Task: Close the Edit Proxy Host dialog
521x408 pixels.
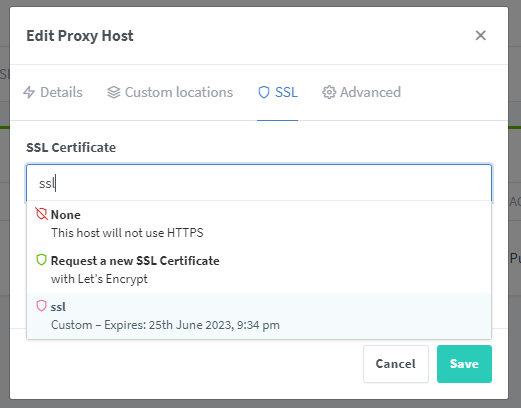Action: click(x=480, y=35)
